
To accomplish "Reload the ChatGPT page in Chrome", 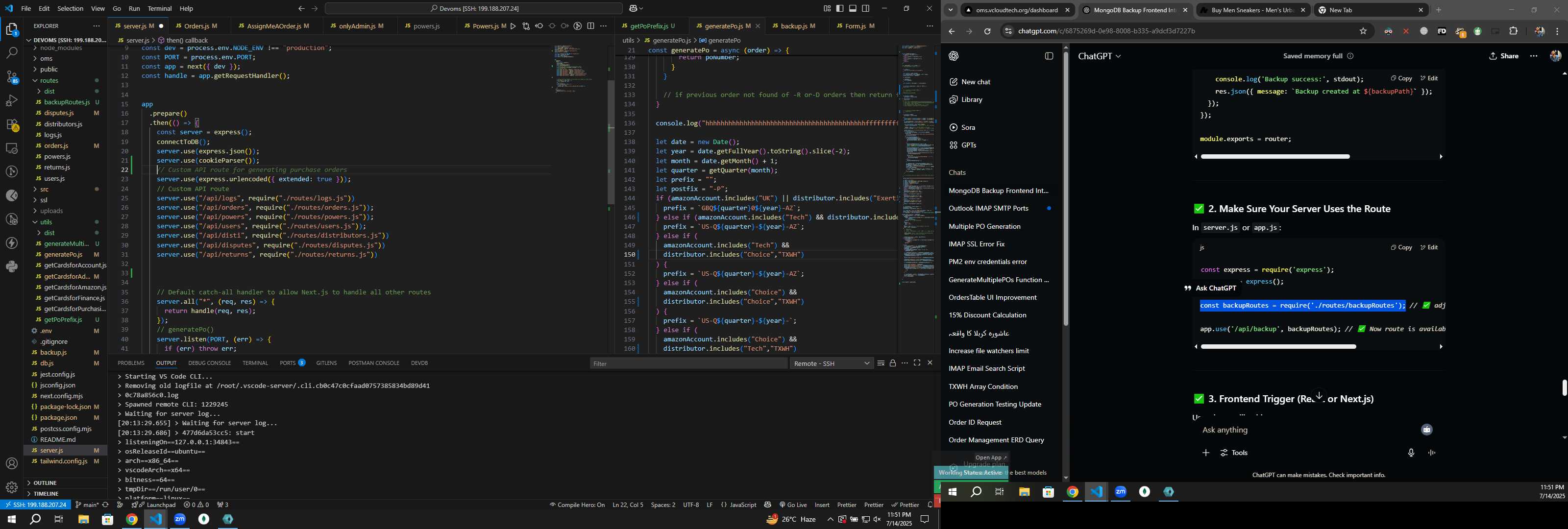I will point(987,32).
